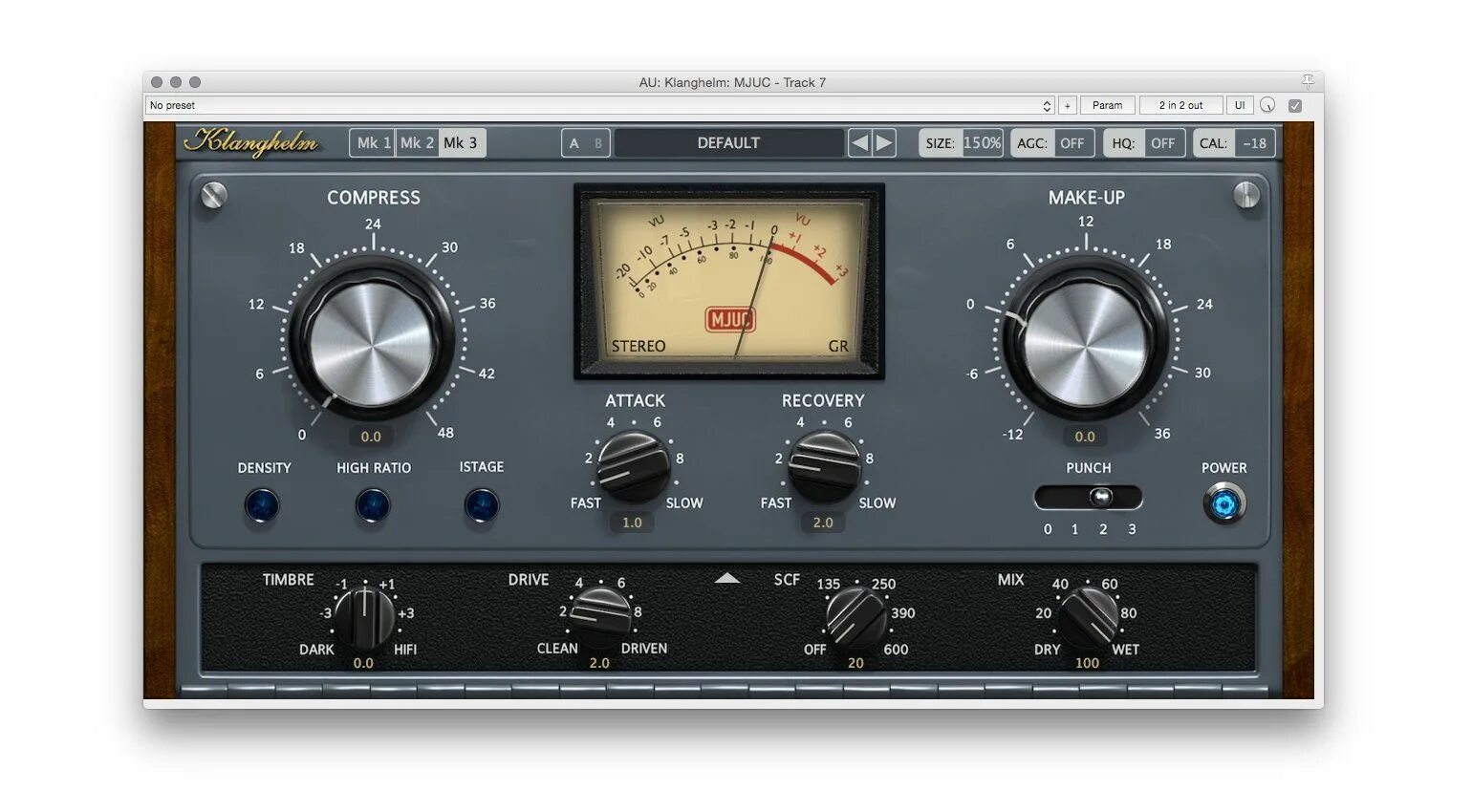Screen dimensions: 1472x812
Task: Open the DEFAULT preset name display
Action: point(728,142)
